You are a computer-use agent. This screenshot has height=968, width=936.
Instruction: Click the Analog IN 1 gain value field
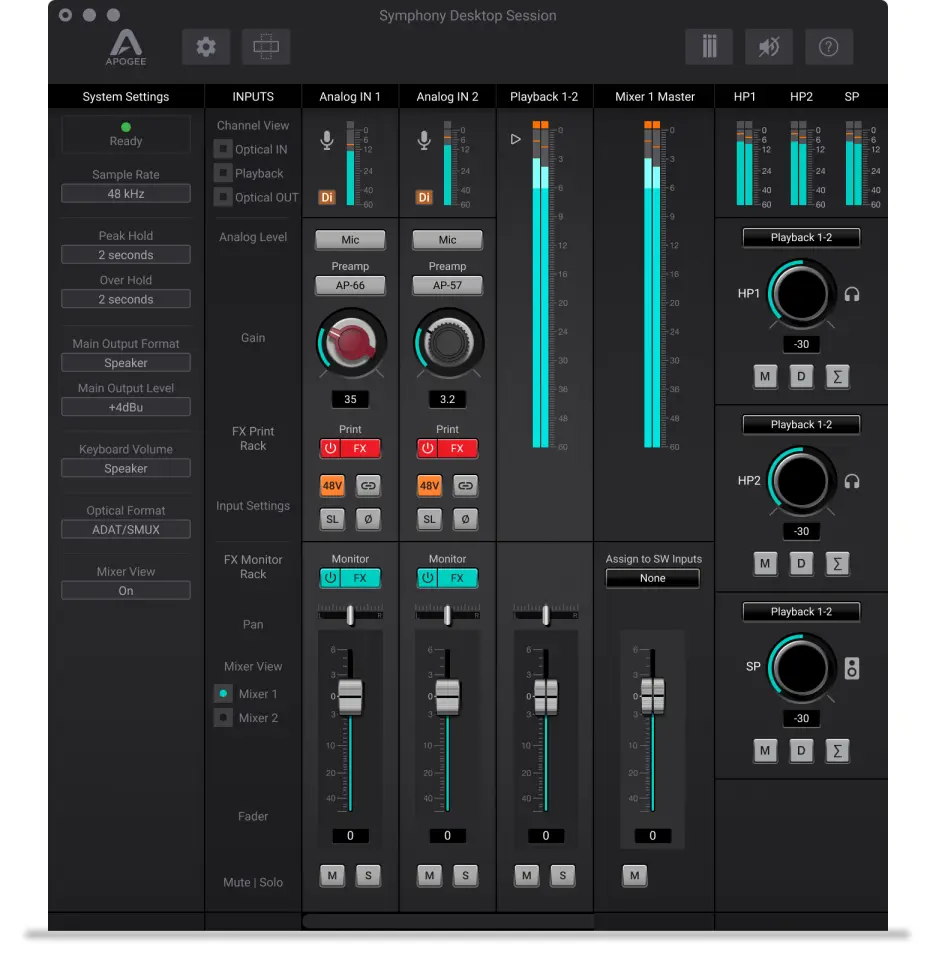350,399
